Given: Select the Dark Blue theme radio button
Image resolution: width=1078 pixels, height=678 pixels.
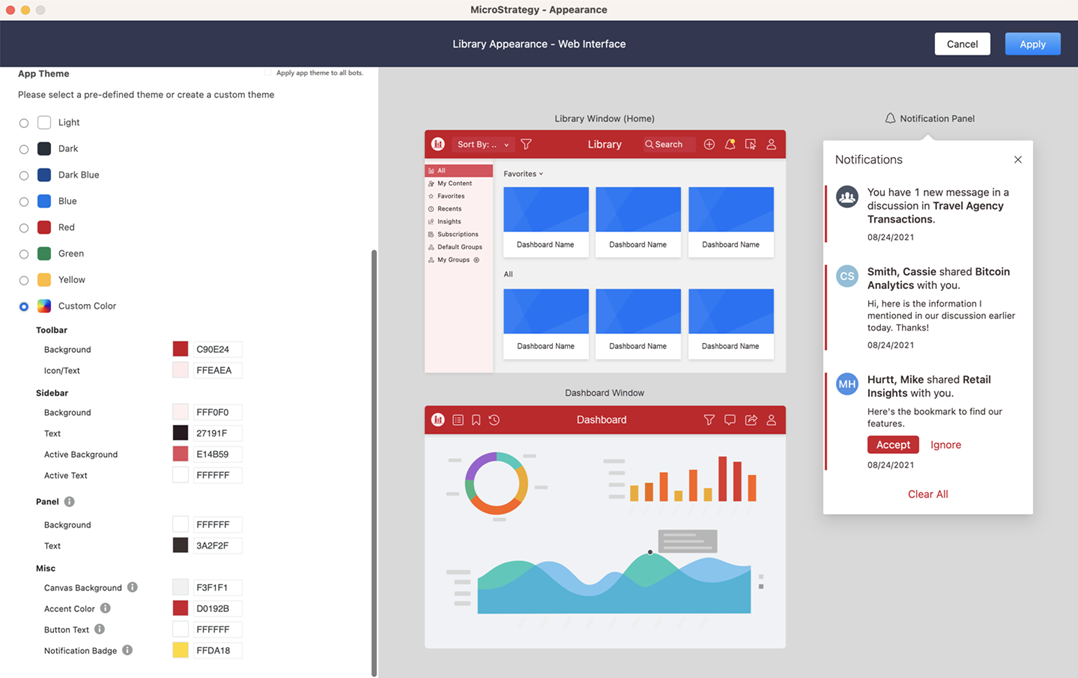Looking at the screenshot, I should pyautogui.click(x=24, y=175).
